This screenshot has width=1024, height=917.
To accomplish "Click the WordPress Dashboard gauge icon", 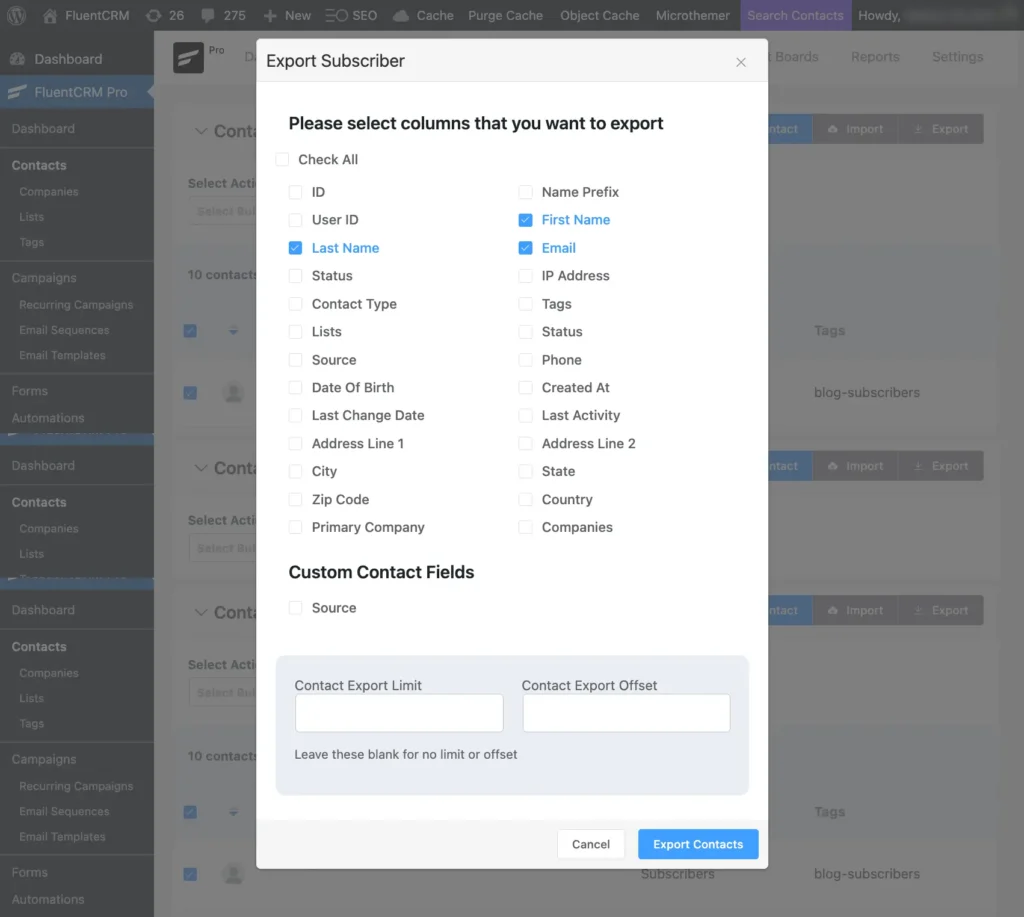I will (x=18, y=59).
